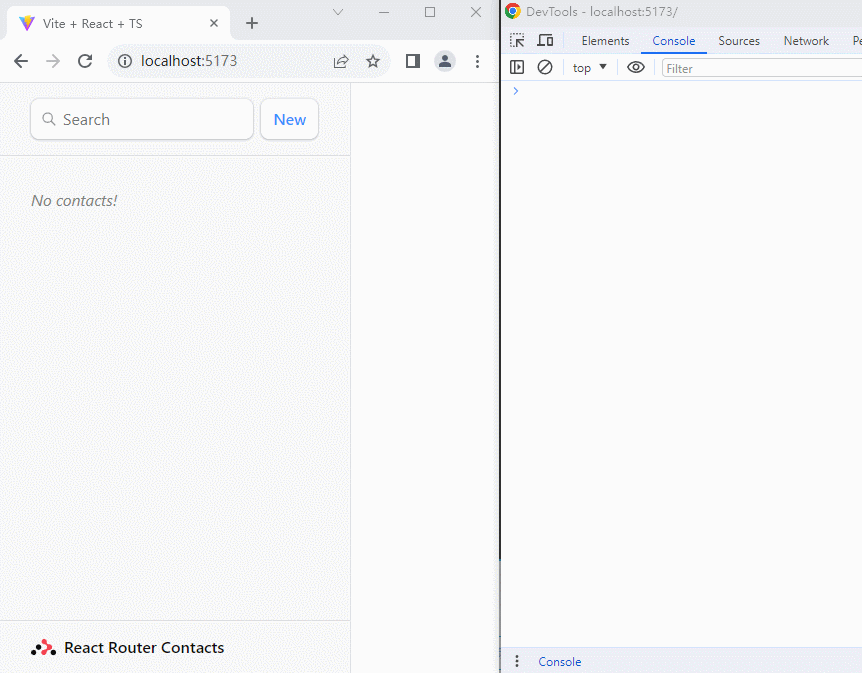Bookmark this page with star icon
862x673 pixels.
[x=373, y=61]
